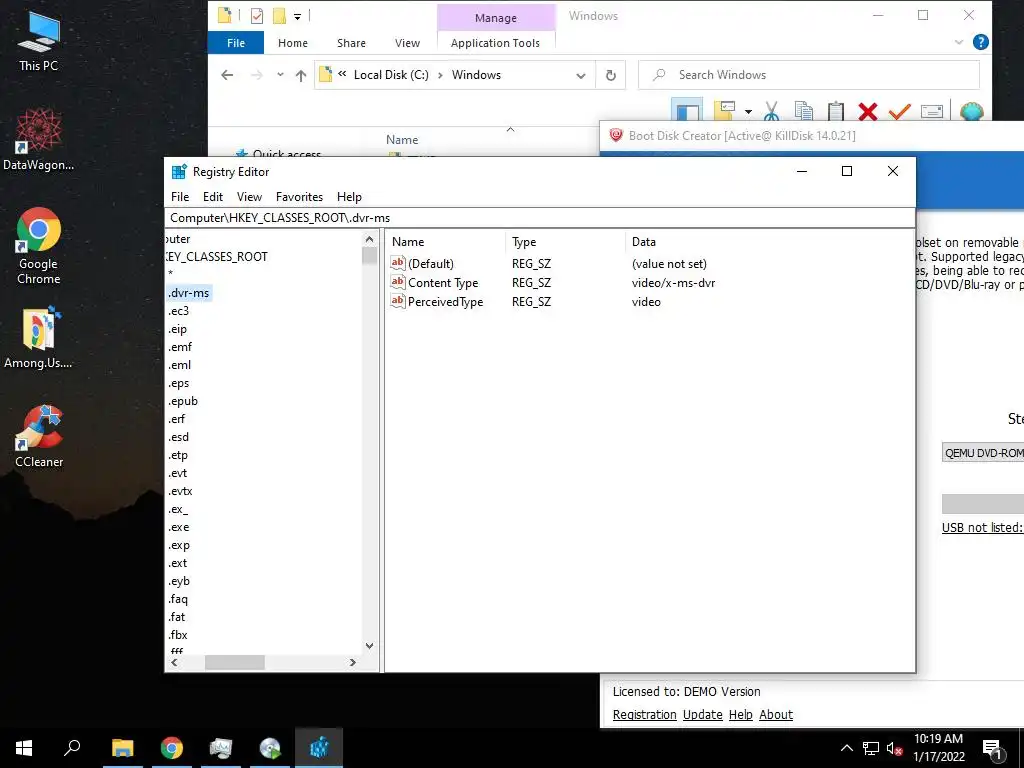
Task: Click the Registry Editor address path field
Action: point(540,218)
